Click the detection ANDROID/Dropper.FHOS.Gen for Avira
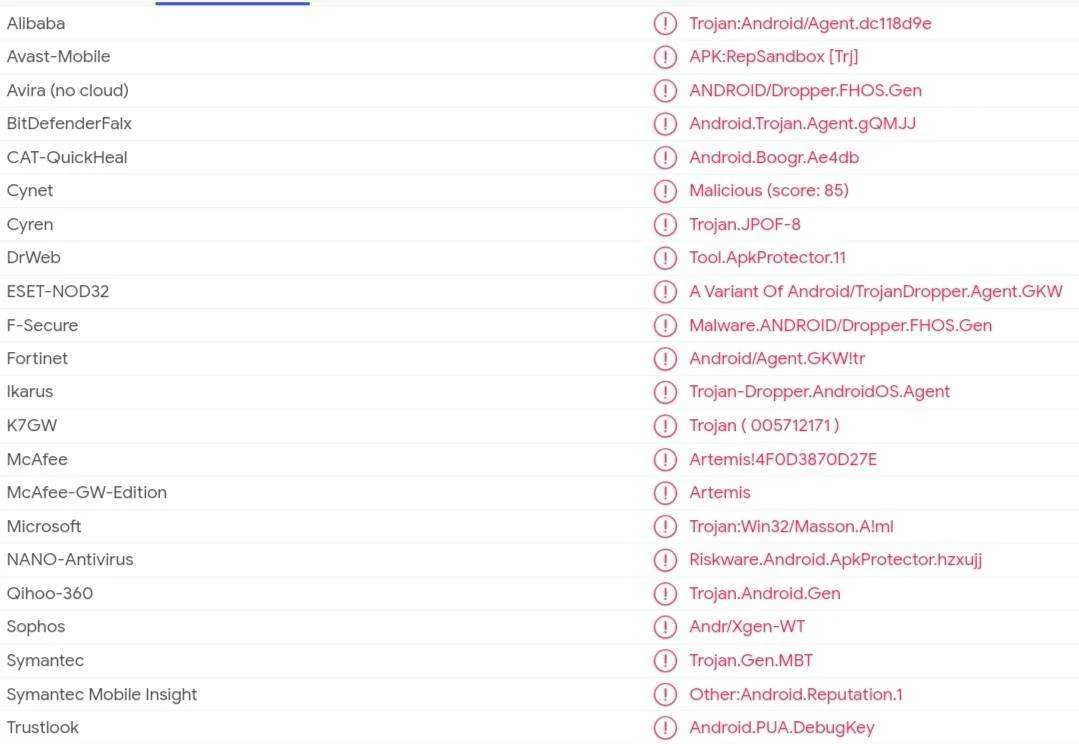 (x=806, y=90)
